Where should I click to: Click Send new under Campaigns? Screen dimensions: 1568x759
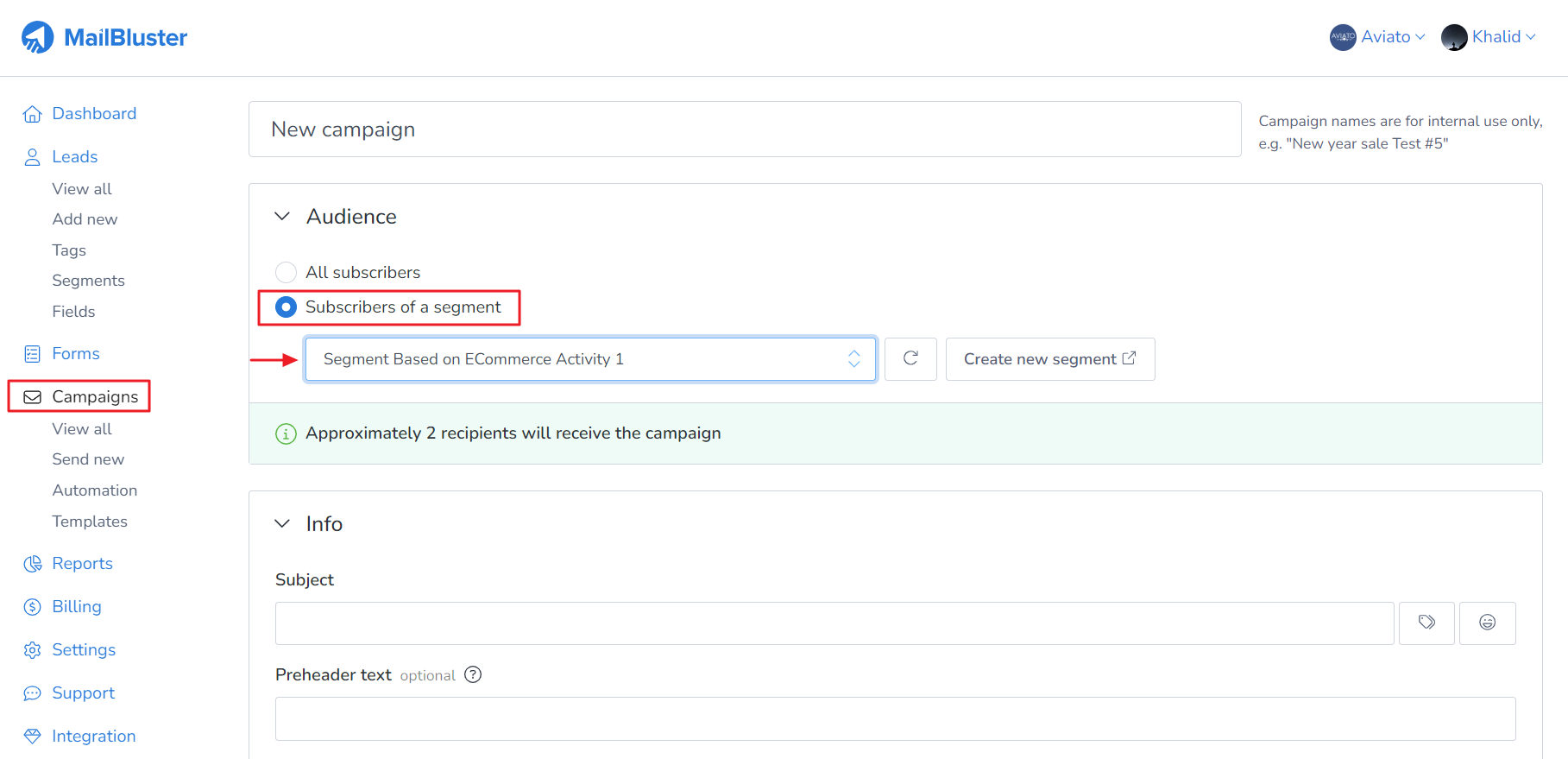pyautogui.click(x=88, y=459)
